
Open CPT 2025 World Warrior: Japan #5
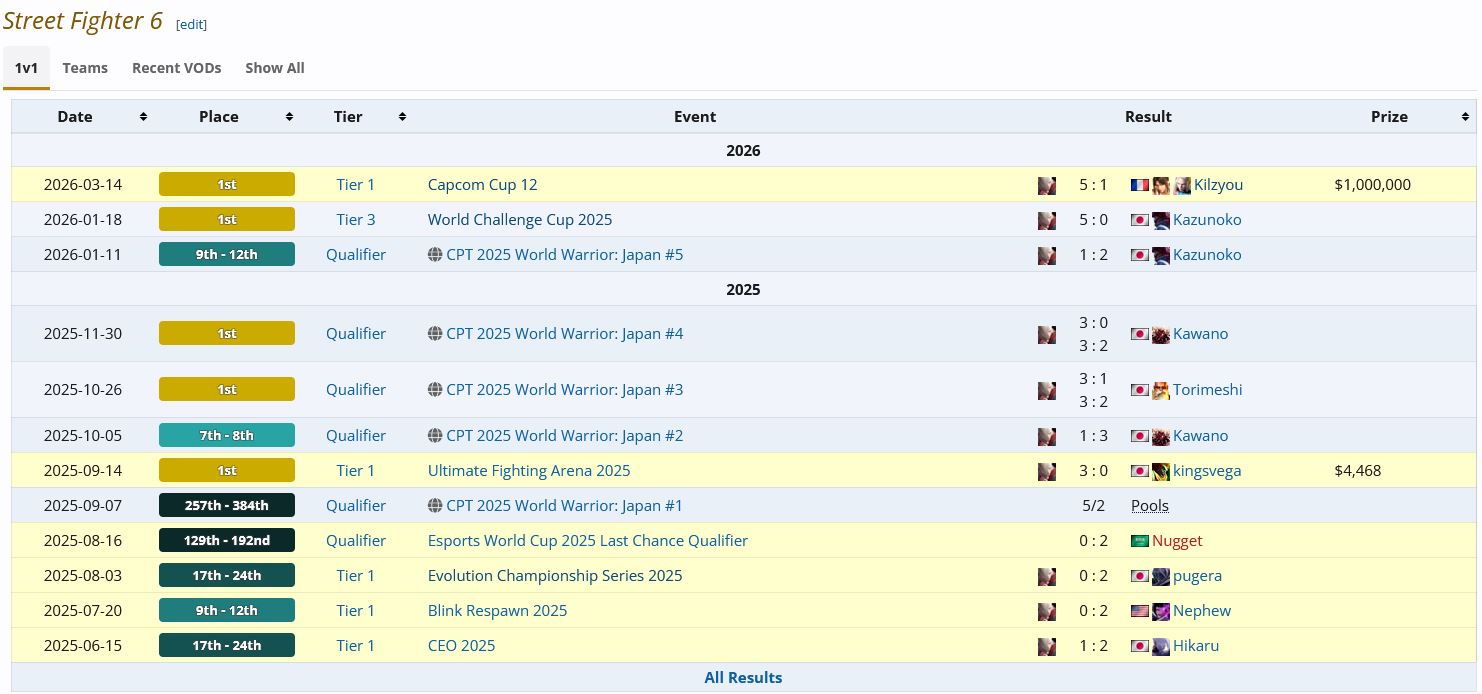click(x=565, y=255)
